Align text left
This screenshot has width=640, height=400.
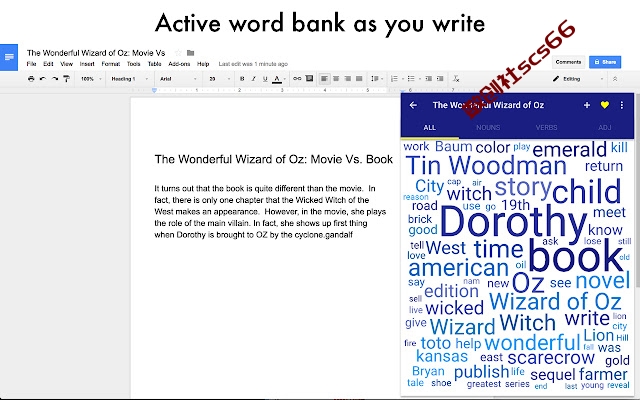tap(324, 79)
